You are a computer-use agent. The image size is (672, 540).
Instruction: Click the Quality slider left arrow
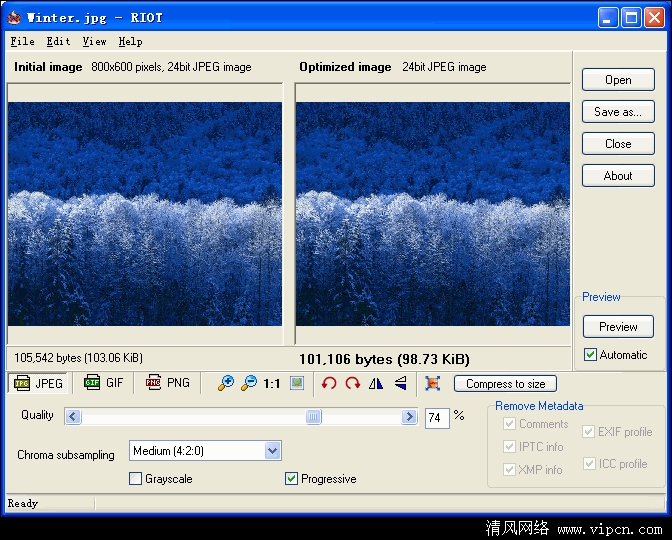coord(73,416)
